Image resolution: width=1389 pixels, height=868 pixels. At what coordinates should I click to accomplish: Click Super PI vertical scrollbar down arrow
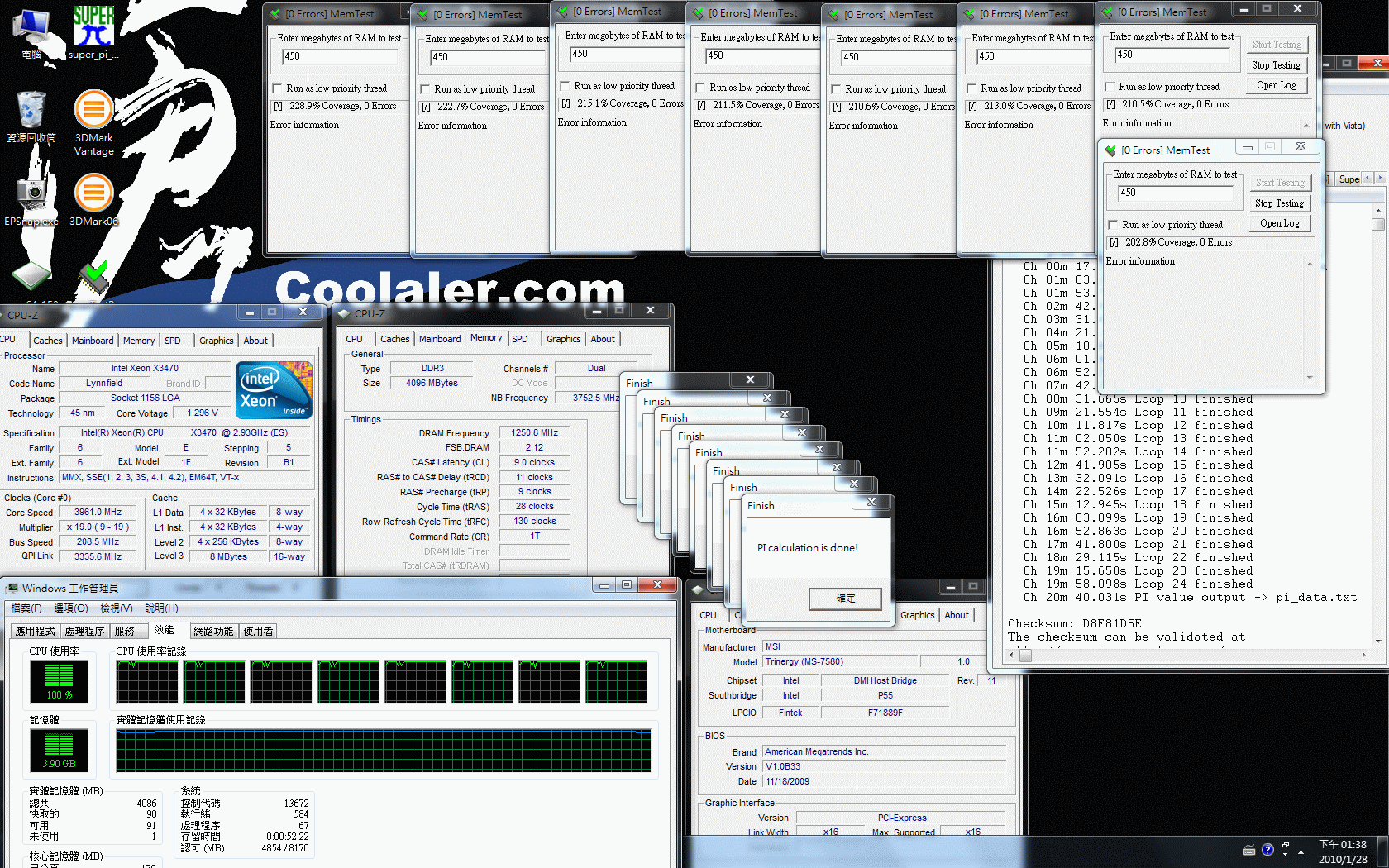click(1378, 640)
